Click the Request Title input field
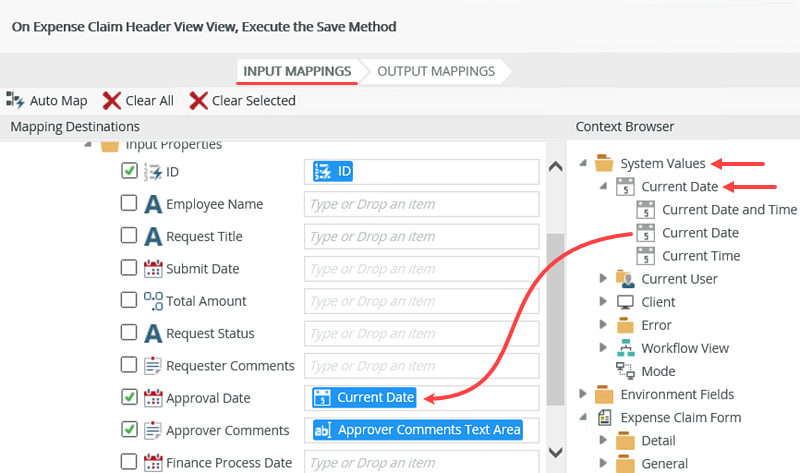800x473 pixels. point(421,237)
